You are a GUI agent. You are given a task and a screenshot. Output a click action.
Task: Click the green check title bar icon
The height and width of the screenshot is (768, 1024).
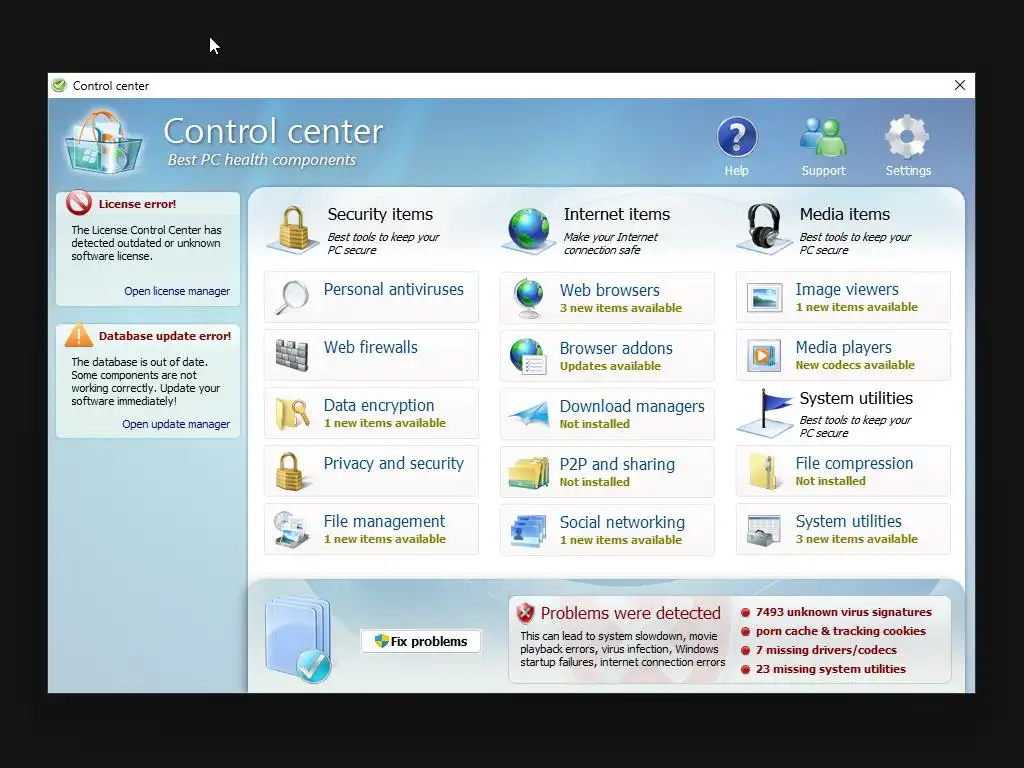tap(59, 86)
